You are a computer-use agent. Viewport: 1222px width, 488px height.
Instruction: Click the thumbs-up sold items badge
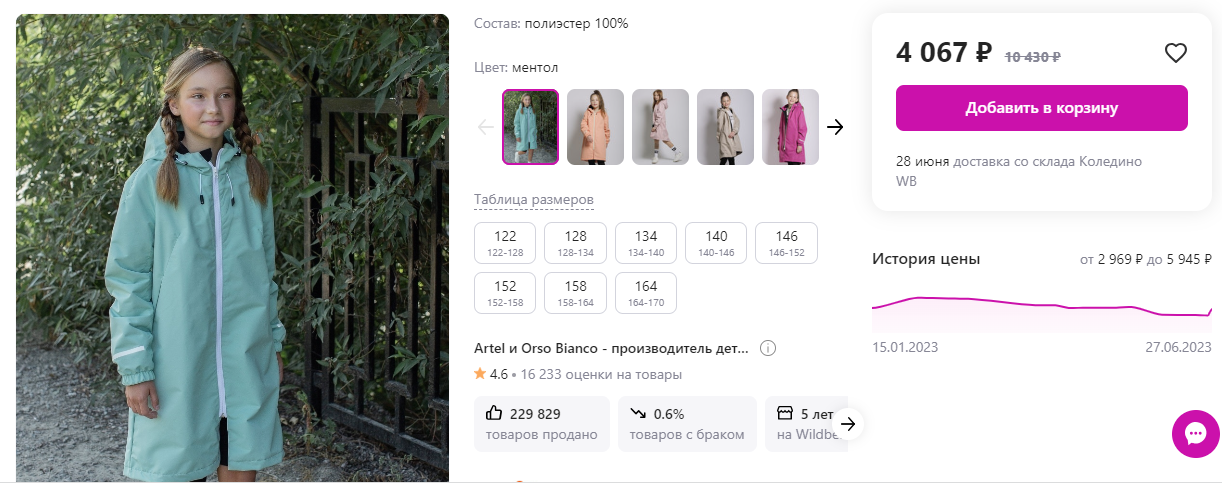(x=541, y=424)
